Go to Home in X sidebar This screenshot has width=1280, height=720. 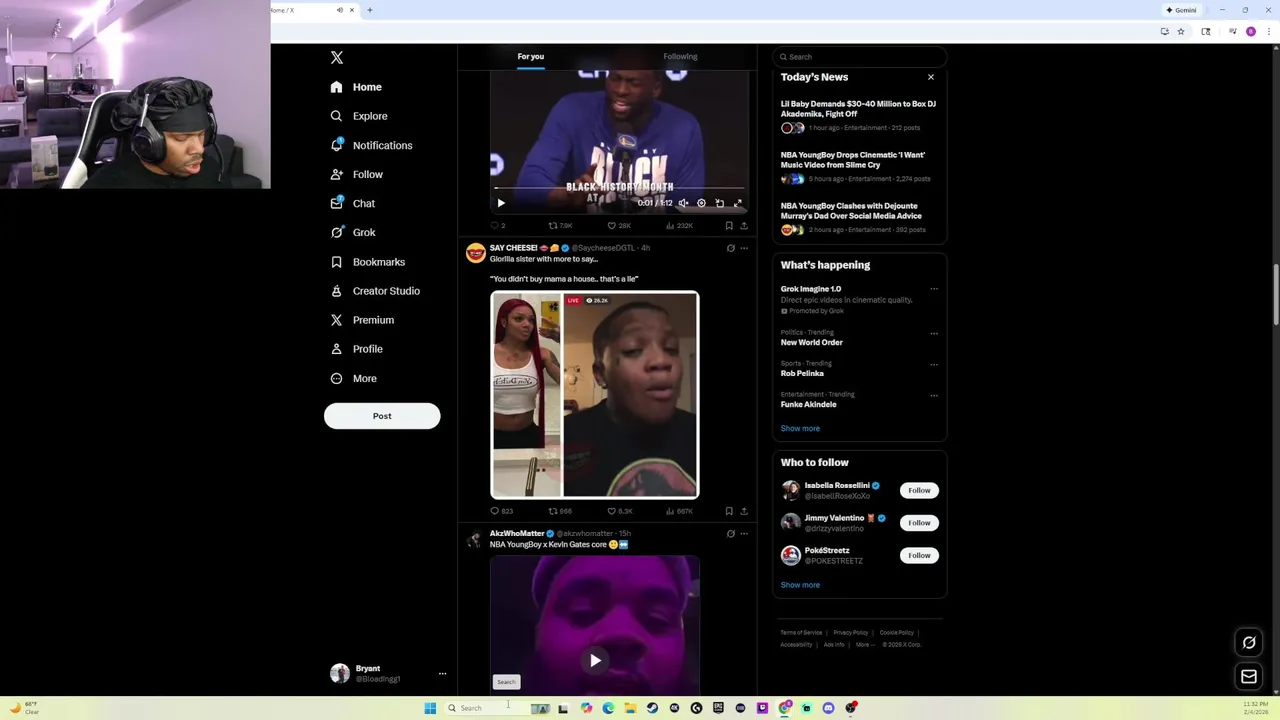click(356, 87)
